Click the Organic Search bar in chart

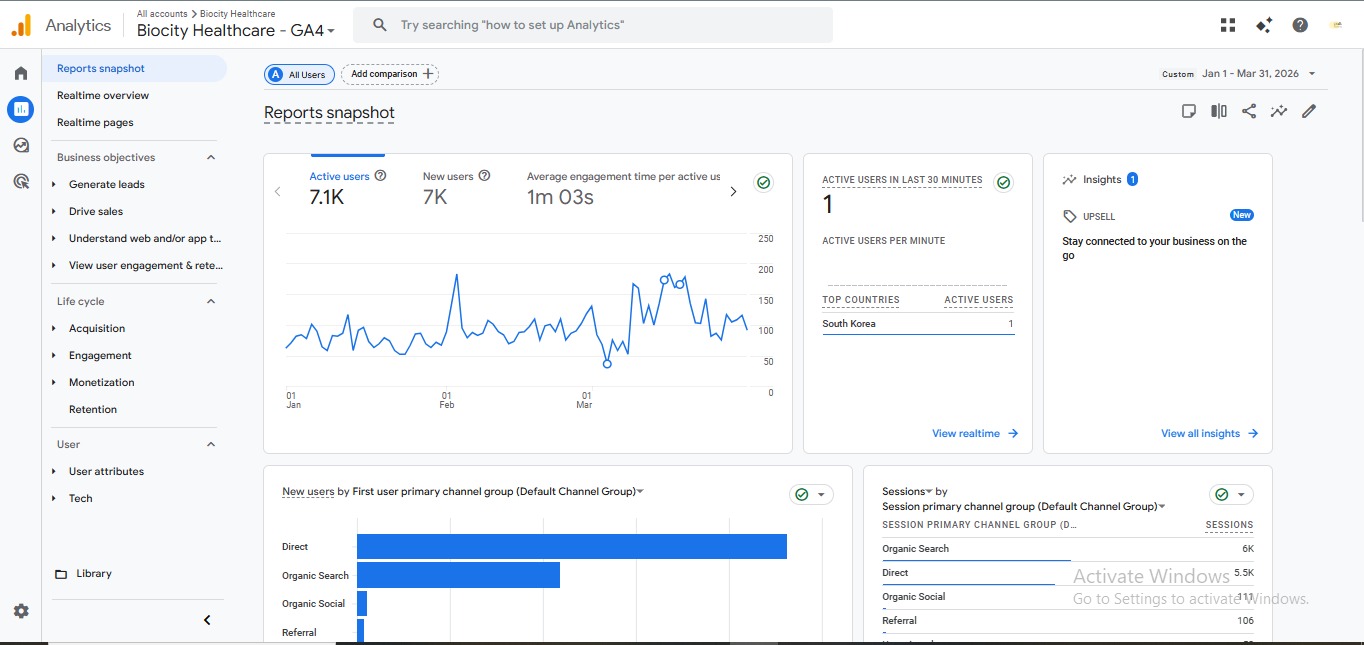(x=458, y=575)
